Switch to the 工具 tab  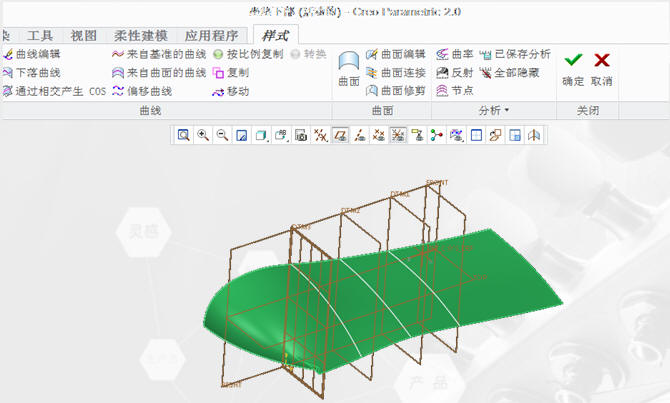(40, 35)
